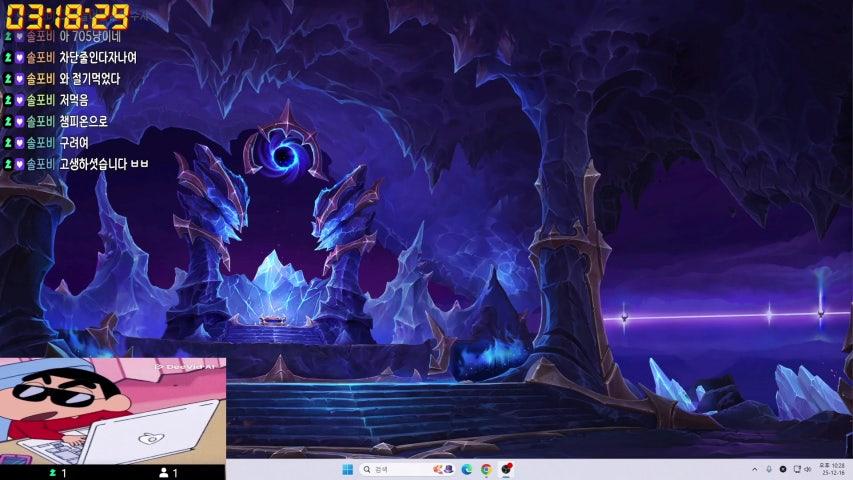The width and height of the screenshot is (853, 480).
Task: Click the Shin-chan webcam overlay thumbnail
Action: tap(112, 411)
